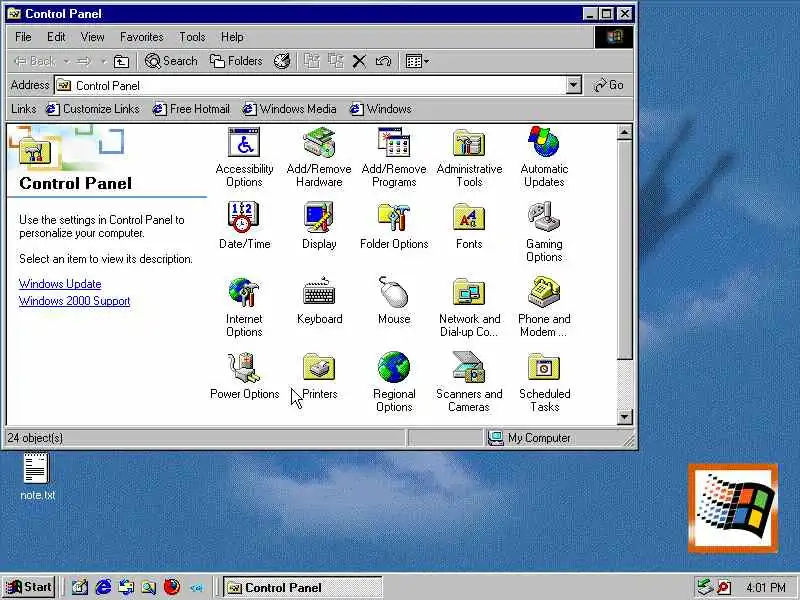
Task: Click the History toolbar icon
Action: pyautogui.click(x=282, y=61)
